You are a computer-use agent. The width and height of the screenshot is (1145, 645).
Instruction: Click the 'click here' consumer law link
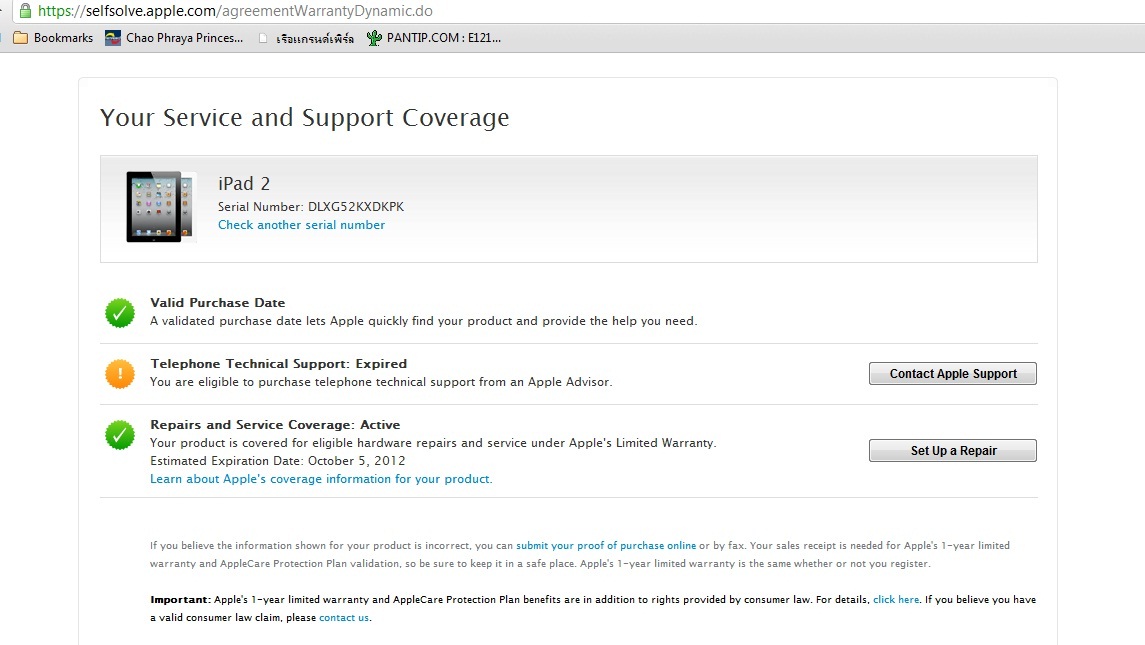tap(895, 600)
